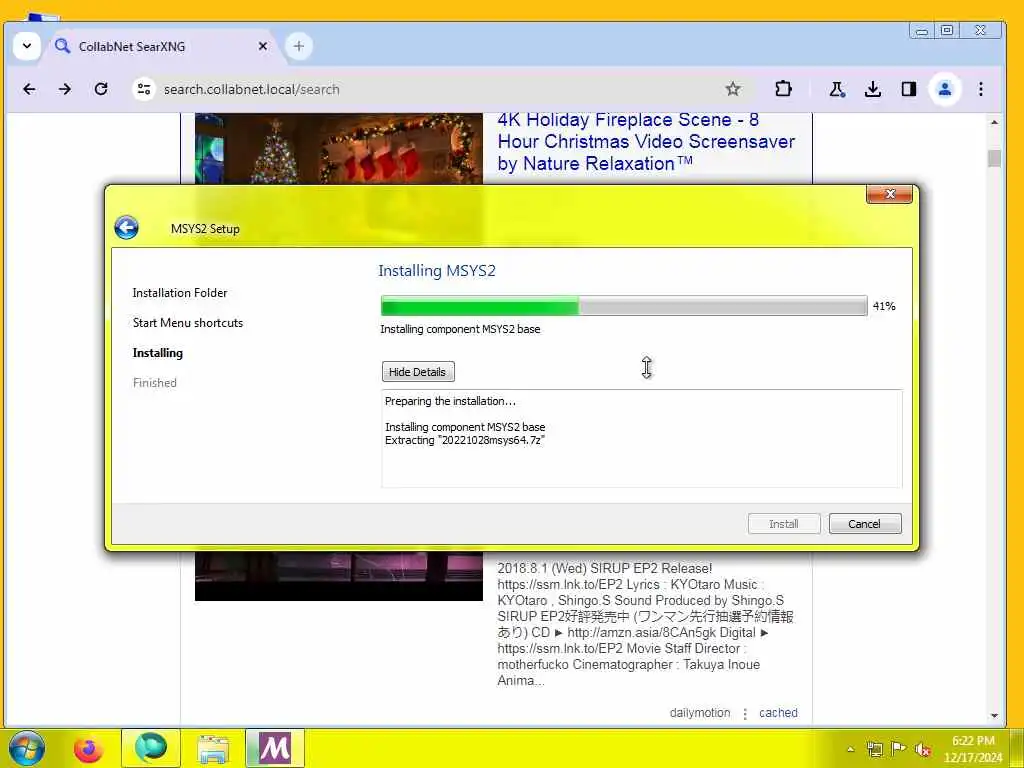Open Chrome downloads icon

872,89
